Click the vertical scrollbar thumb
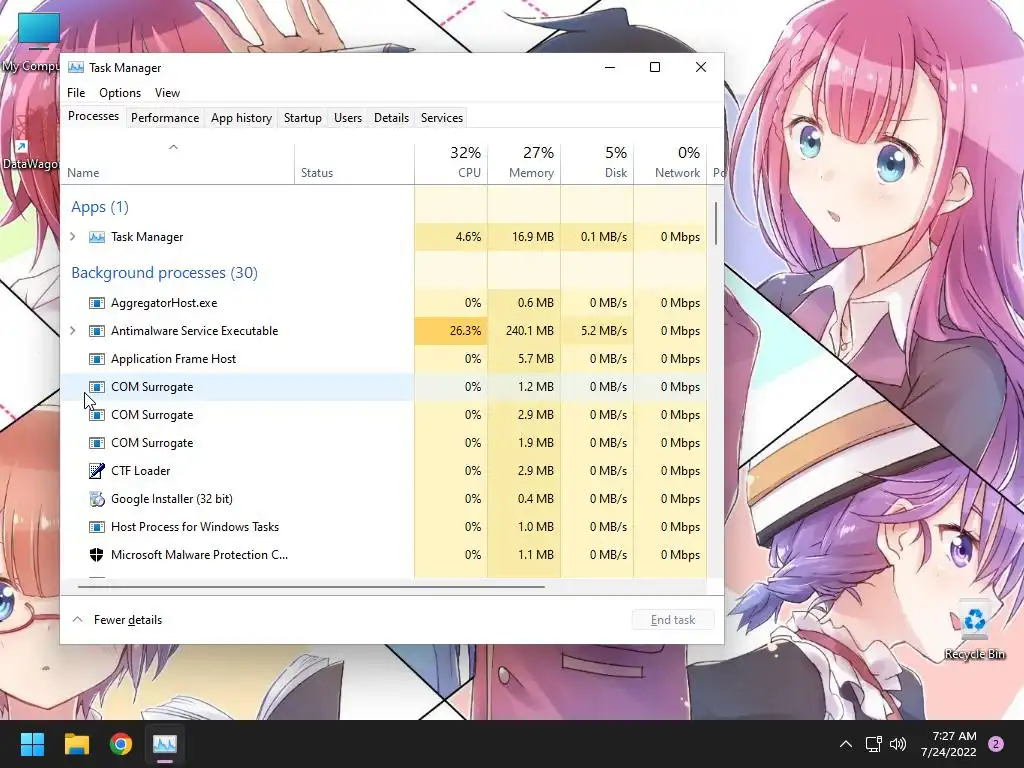The width and height of the screenshot is (1024, 768). tap(716, 223)
